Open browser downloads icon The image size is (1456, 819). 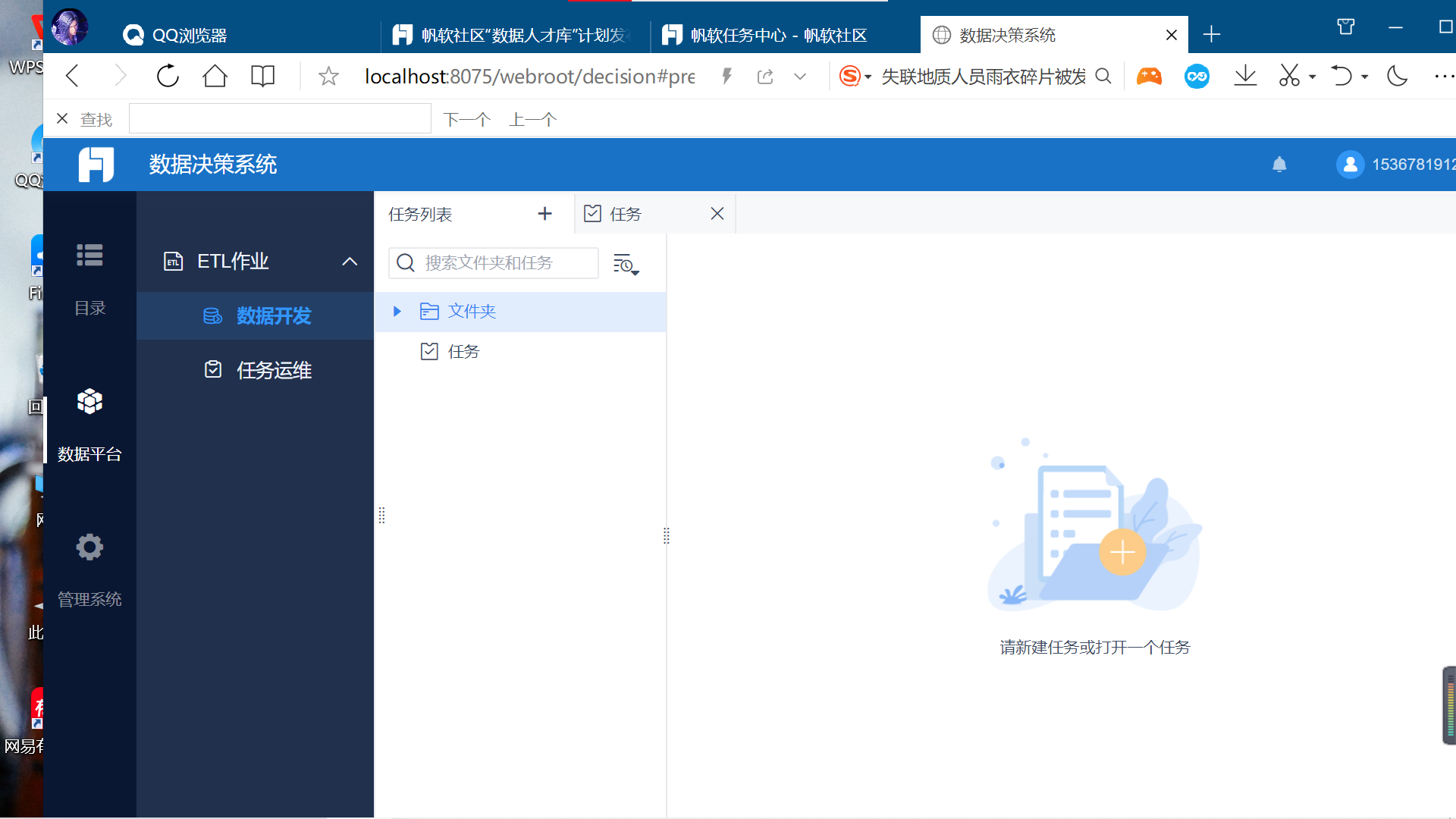coord(1245,76)
